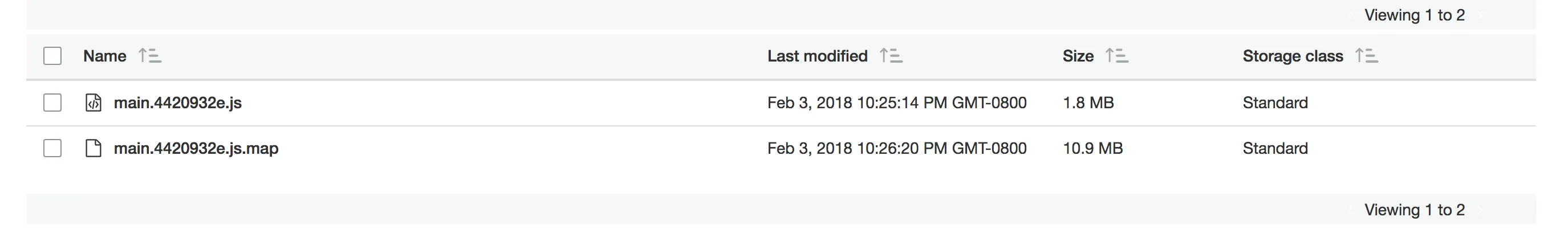Viewport: 1568px width, 229px height.
Task: Click the Last modified column header label
Action: point(817,56)
